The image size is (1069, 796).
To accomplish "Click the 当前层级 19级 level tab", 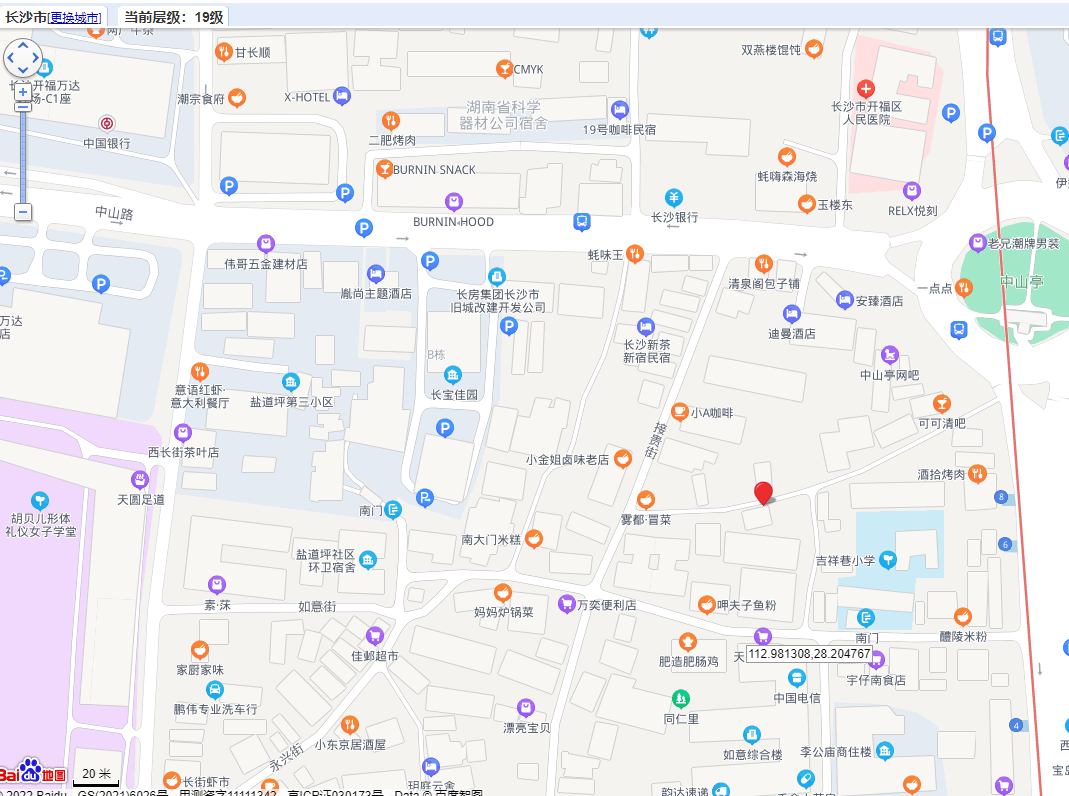I will click(x=174, y=17).
